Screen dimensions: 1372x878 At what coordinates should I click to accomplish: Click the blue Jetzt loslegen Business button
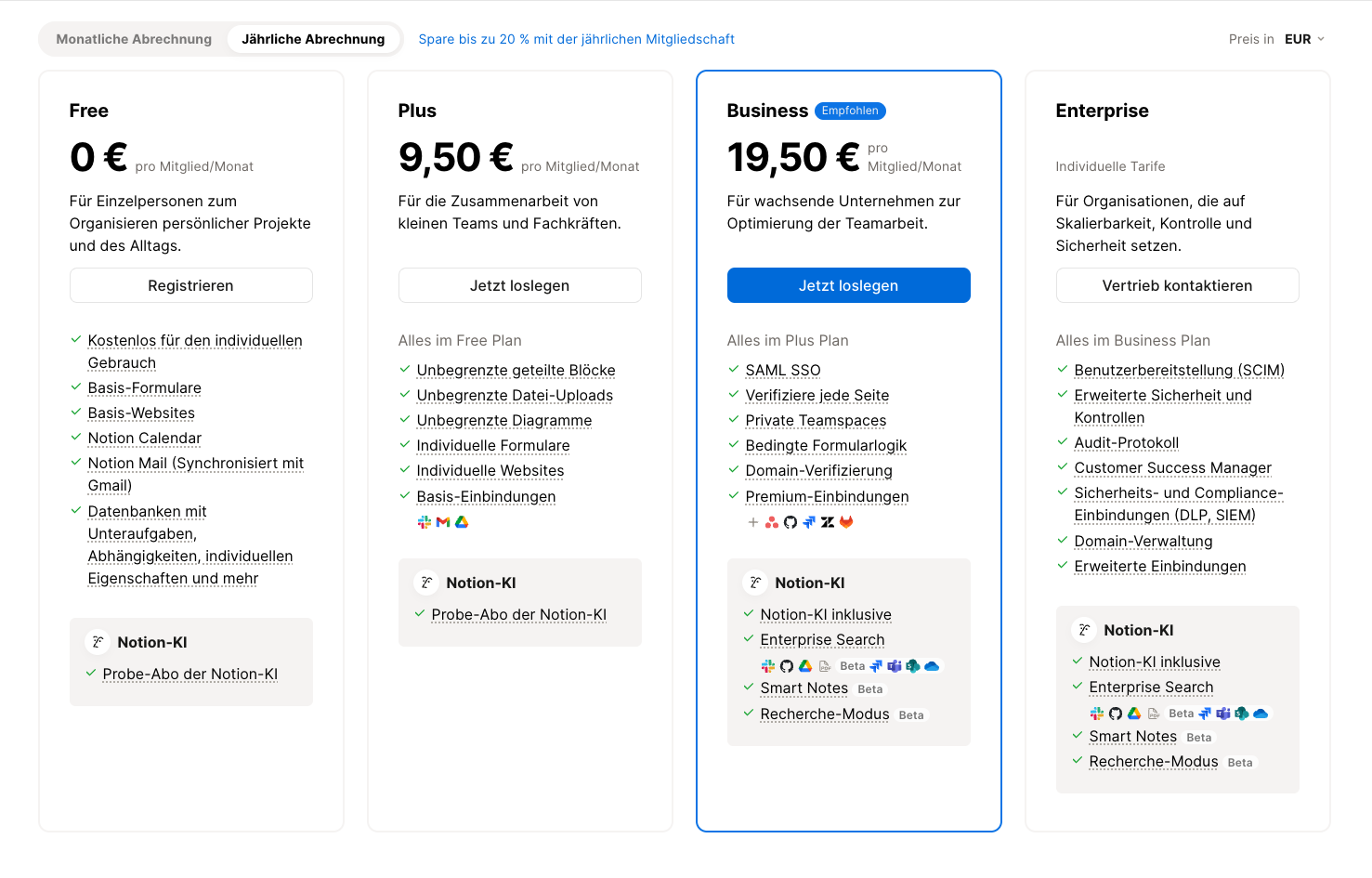848,285
